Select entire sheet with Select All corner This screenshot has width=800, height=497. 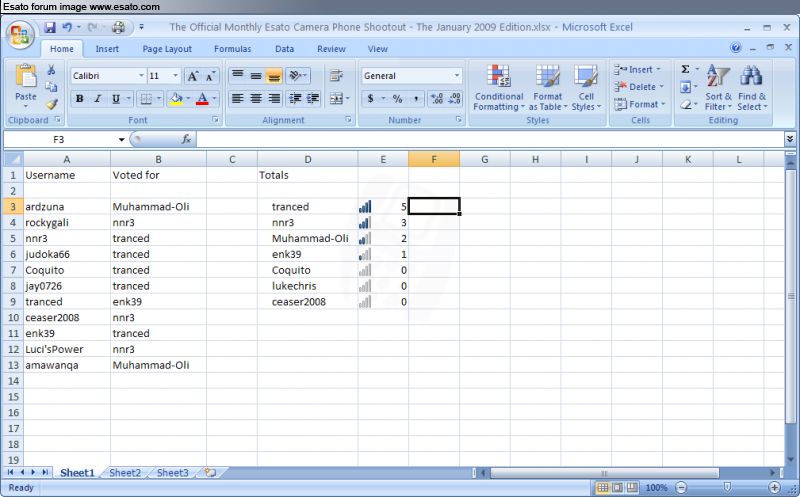[13, 159]
